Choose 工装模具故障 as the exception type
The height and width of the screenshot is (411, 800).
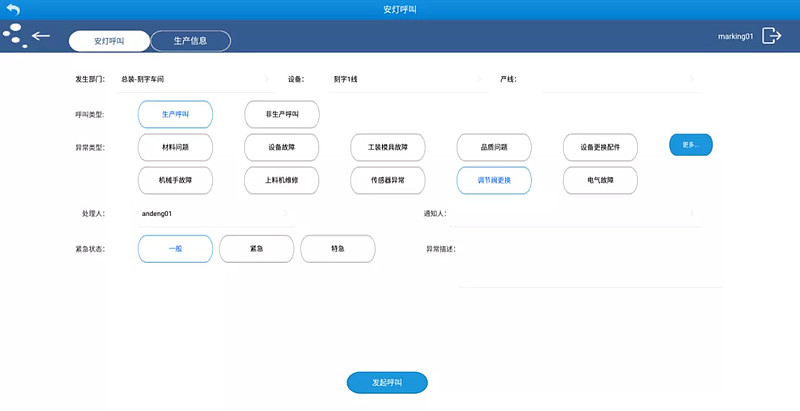pyautogui.click(x=388, y=147)
